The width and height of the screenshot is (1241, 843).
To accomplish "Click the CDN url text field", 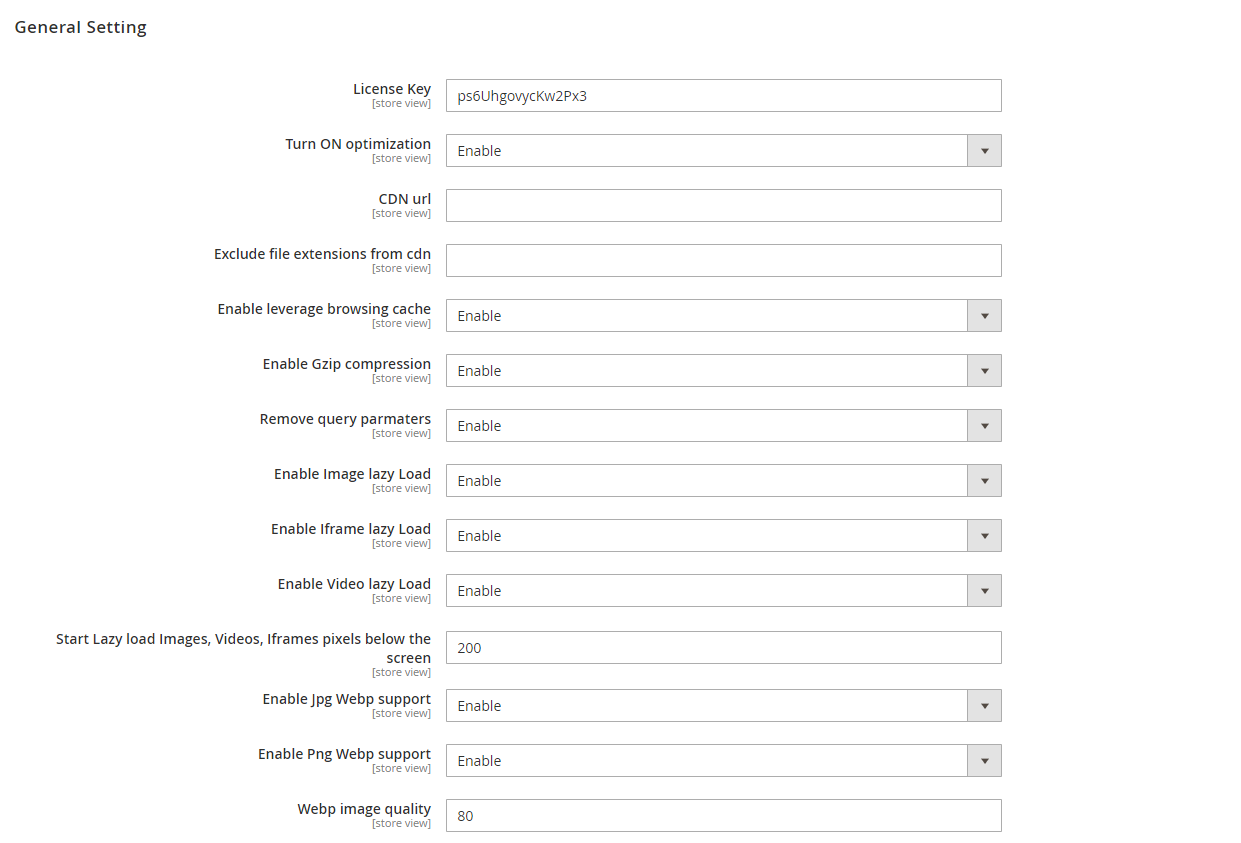I will (722, 206).
